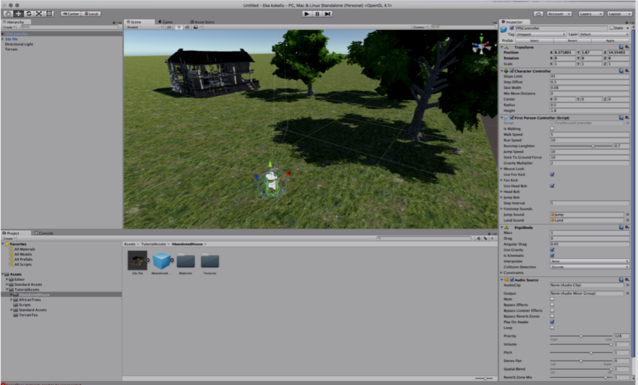The width and height of the screenshot is (638, 385).
Task: Select the Move tool in toolbar
Action: point(18,13)
